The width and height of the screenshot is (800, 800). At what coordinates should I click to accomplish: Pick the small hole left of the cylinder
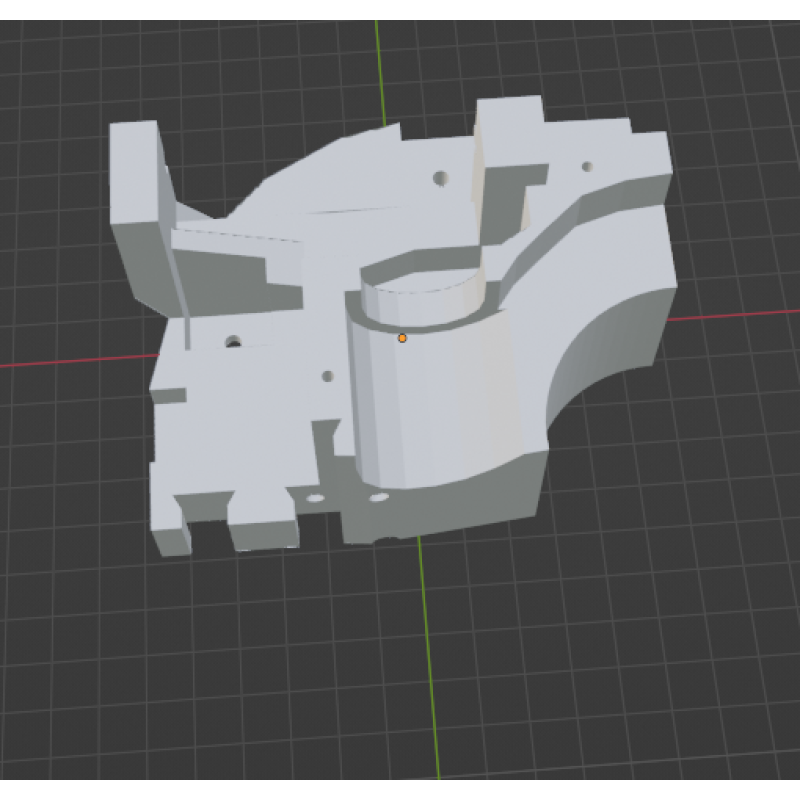(327, 377)
